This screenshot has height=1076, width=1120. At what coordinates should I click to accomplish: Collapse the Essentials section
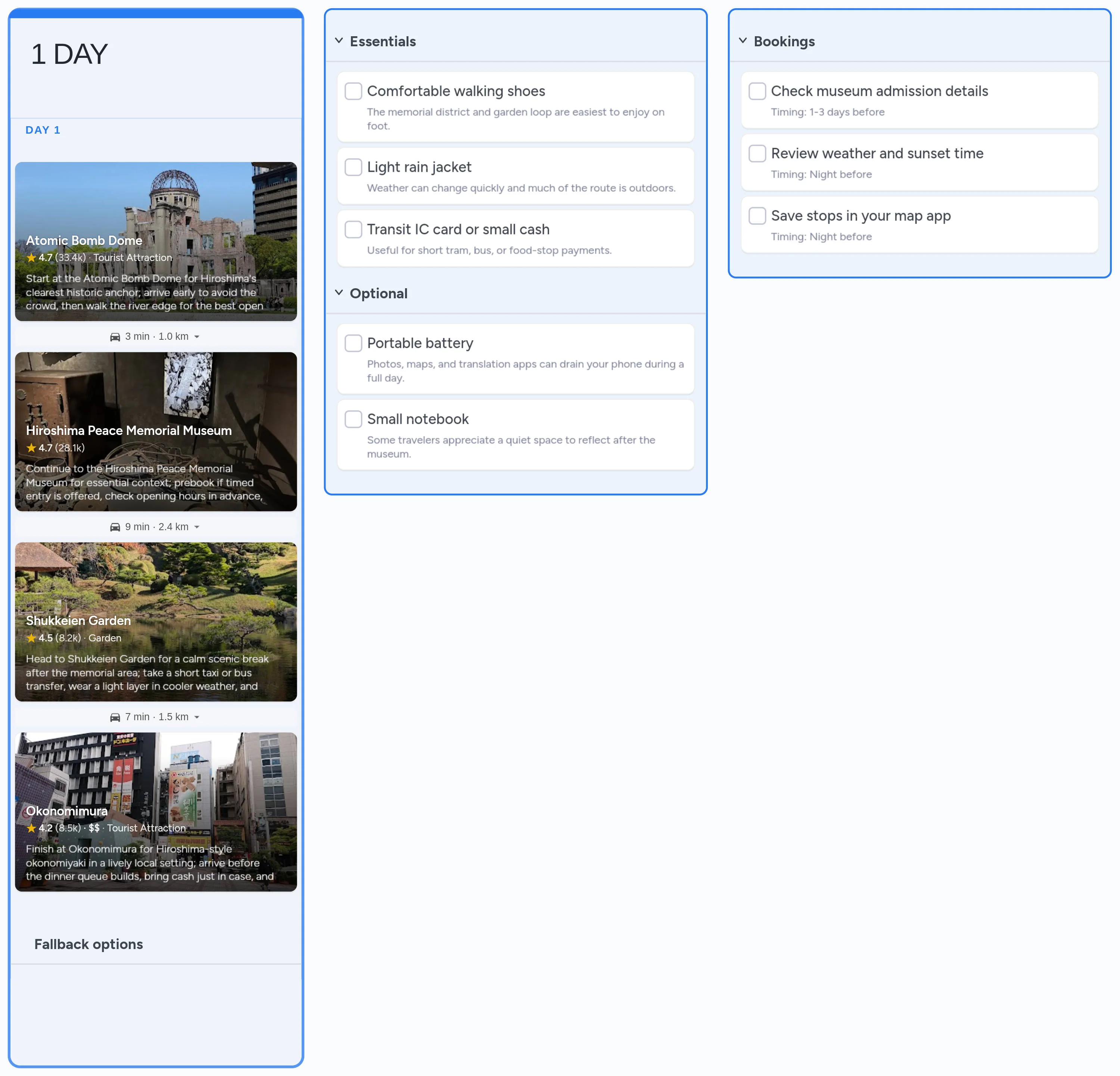(x=339, y=41)
